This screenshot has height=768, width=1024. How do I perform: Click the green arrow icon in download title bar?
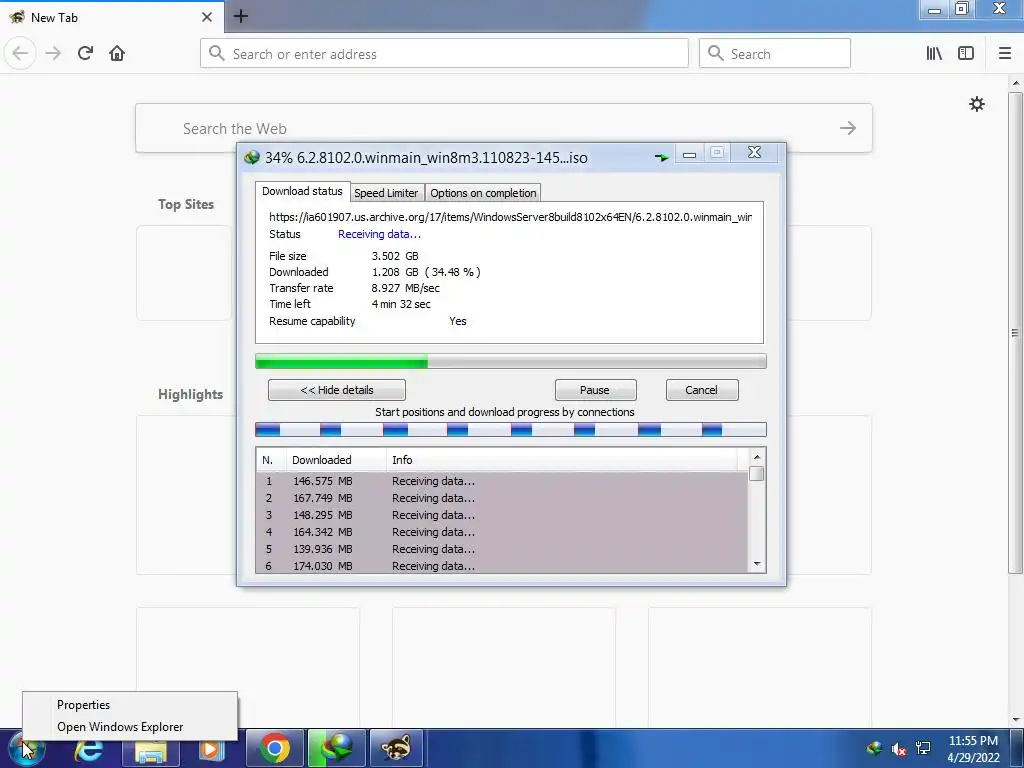[662, 157]
